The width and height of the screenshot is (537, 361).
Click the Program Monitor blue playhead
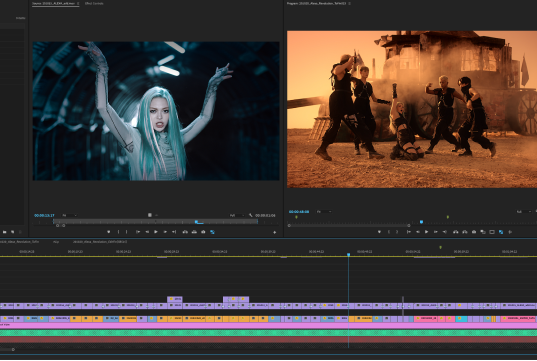pyautogui.click(x=422, y=222)
